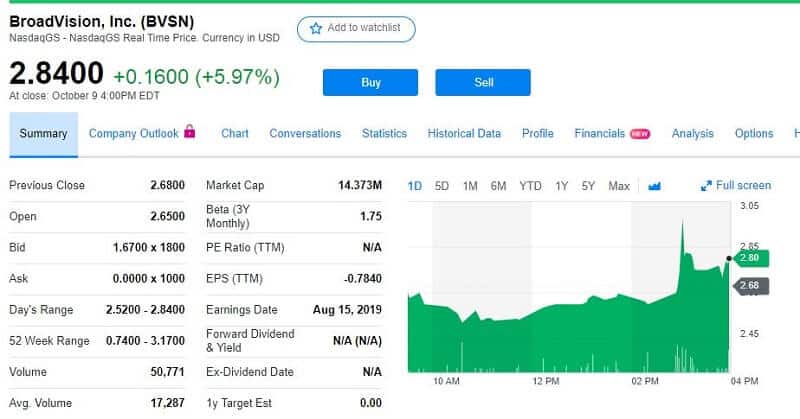This screenshot has width=800, height=419.
Task: Click the Bid value 1.6700 x 1800
Action: coord(148,248)
